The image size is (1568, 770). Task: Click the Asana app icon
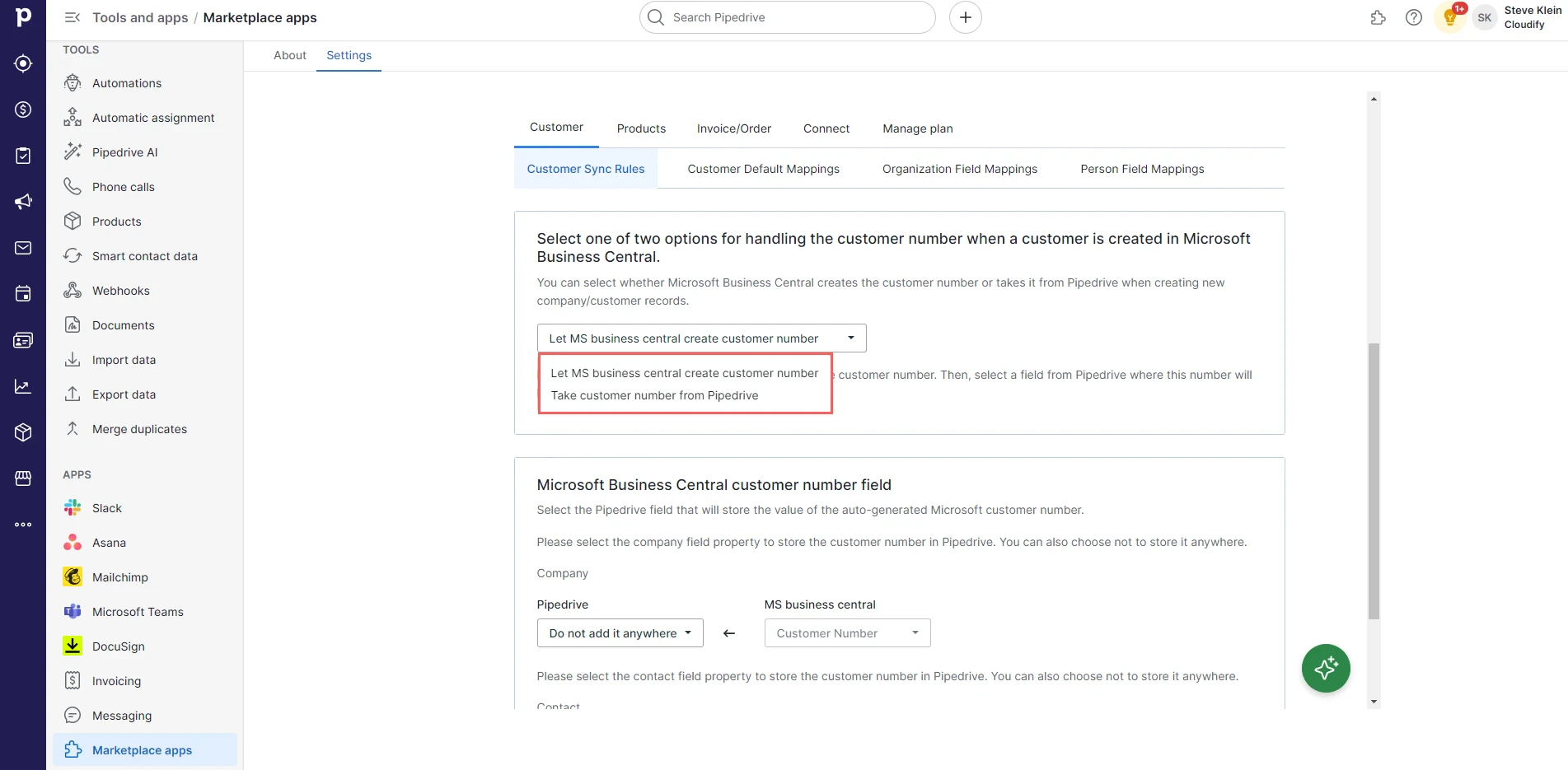(x=73, y=543)
